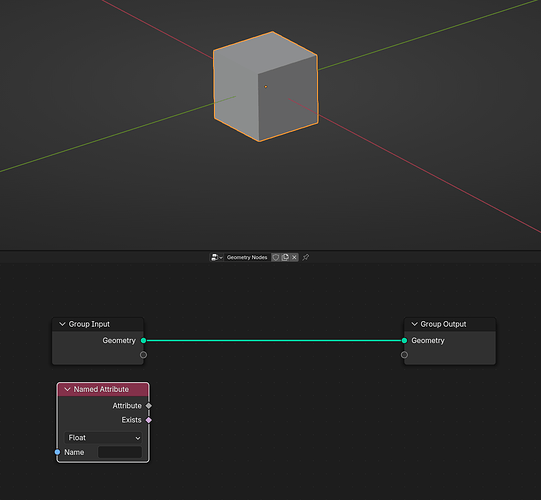Click the Geometry Nodes name field
The image size is (541, 500).
(x=247, y=257)
